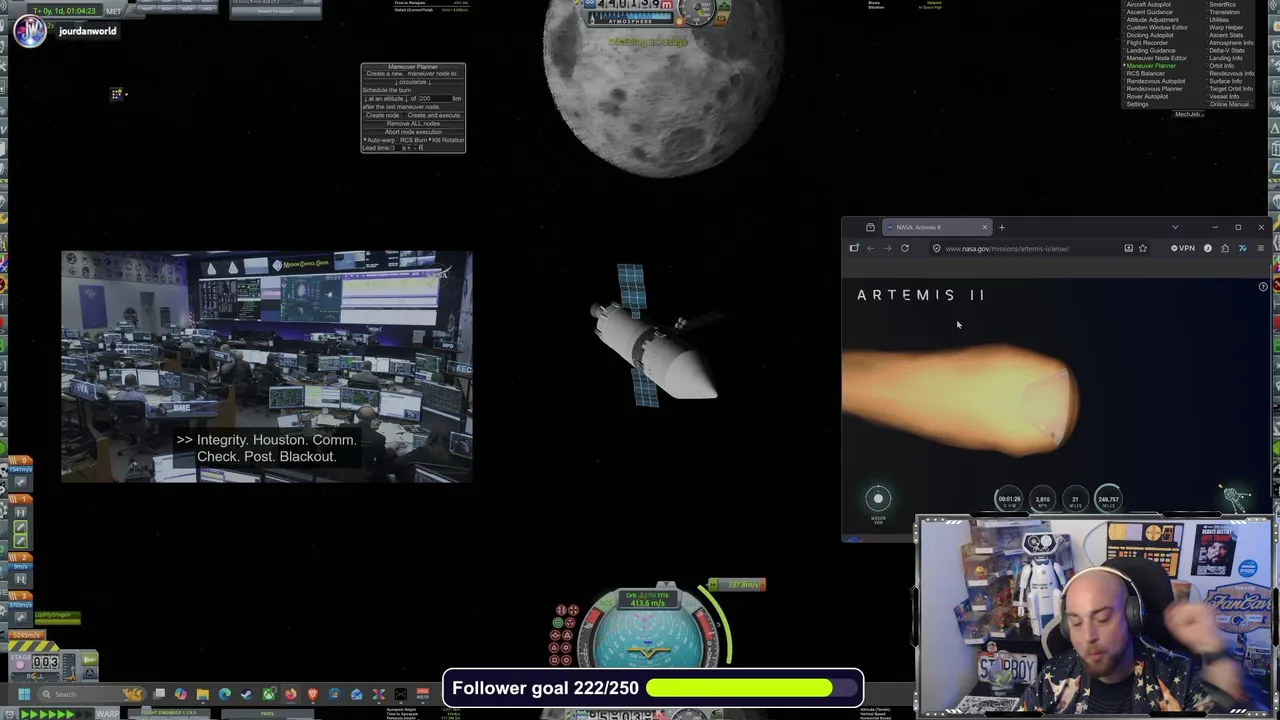Open MechJeb Online Manual
1280x720 pixels.
[x=1229, y=104]
